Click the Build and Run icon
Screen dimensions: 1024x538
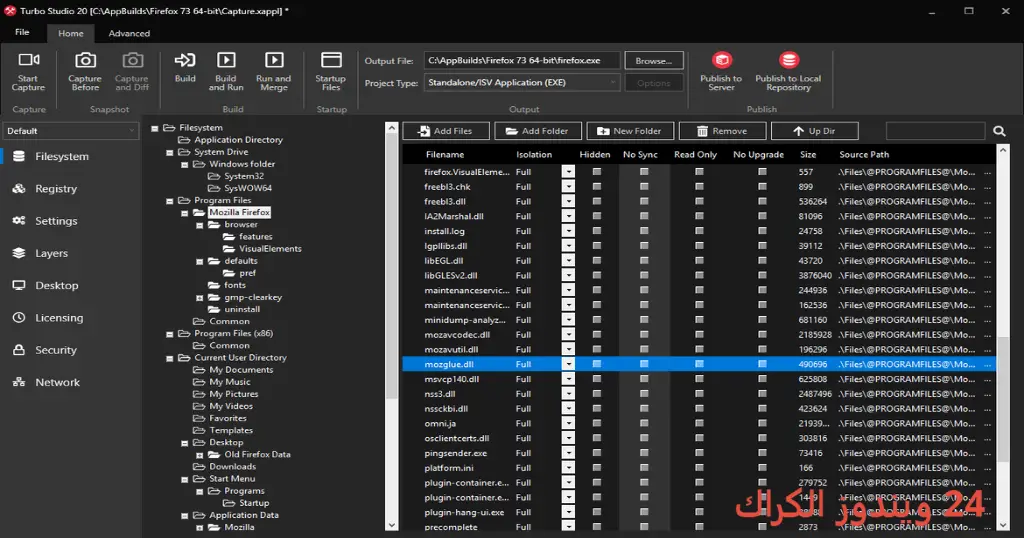coord(226,60)
